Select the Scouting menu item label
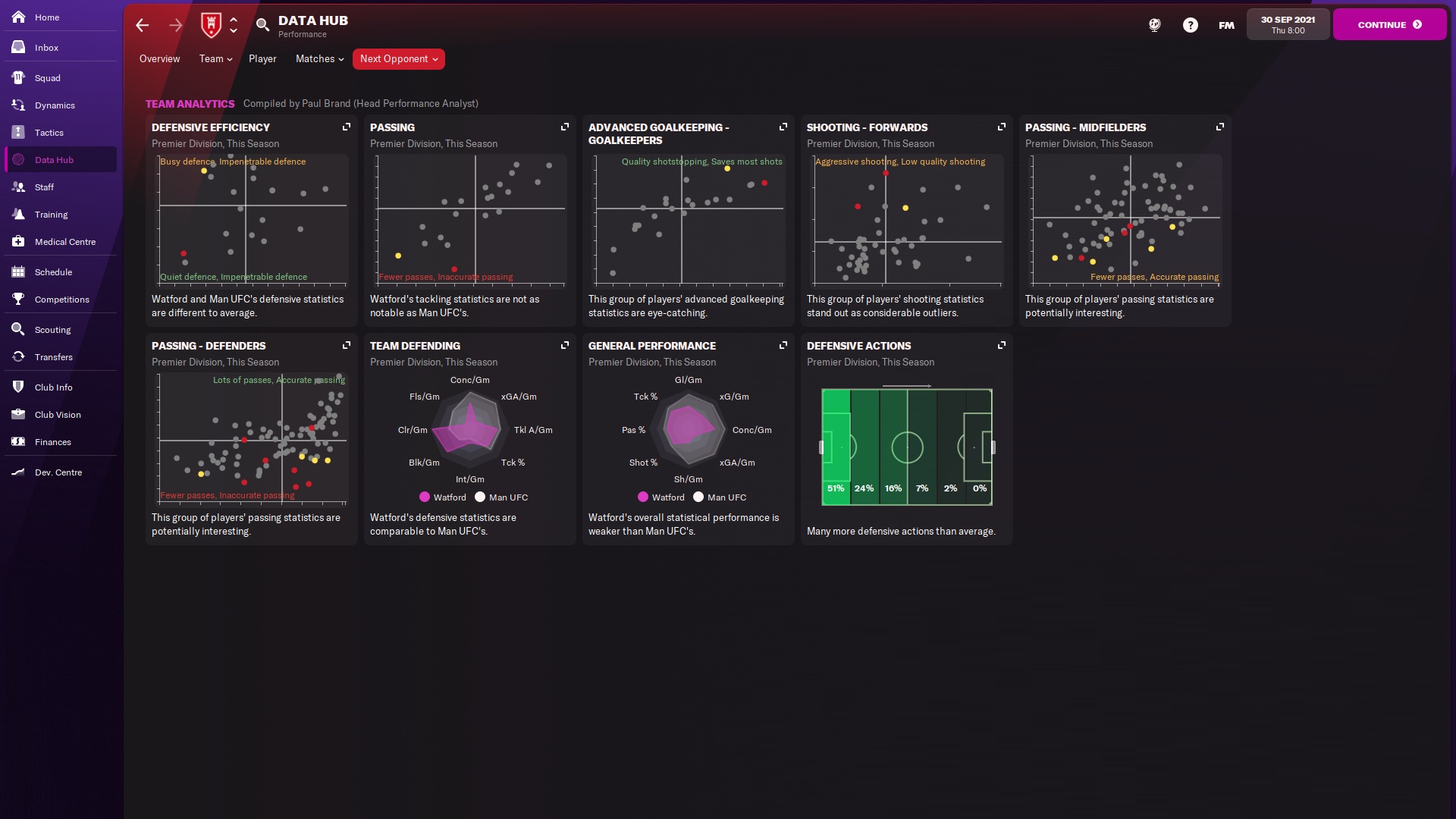Viewport: 1456px width, 819px height. click(x=52, y=330)
